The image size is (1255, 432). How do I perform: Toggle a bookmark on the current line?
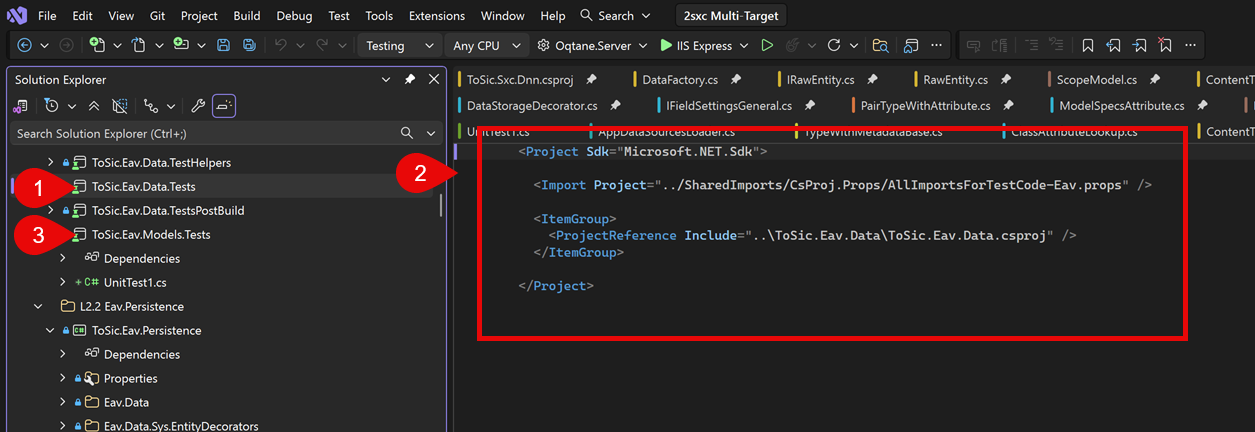(1088, 45)
